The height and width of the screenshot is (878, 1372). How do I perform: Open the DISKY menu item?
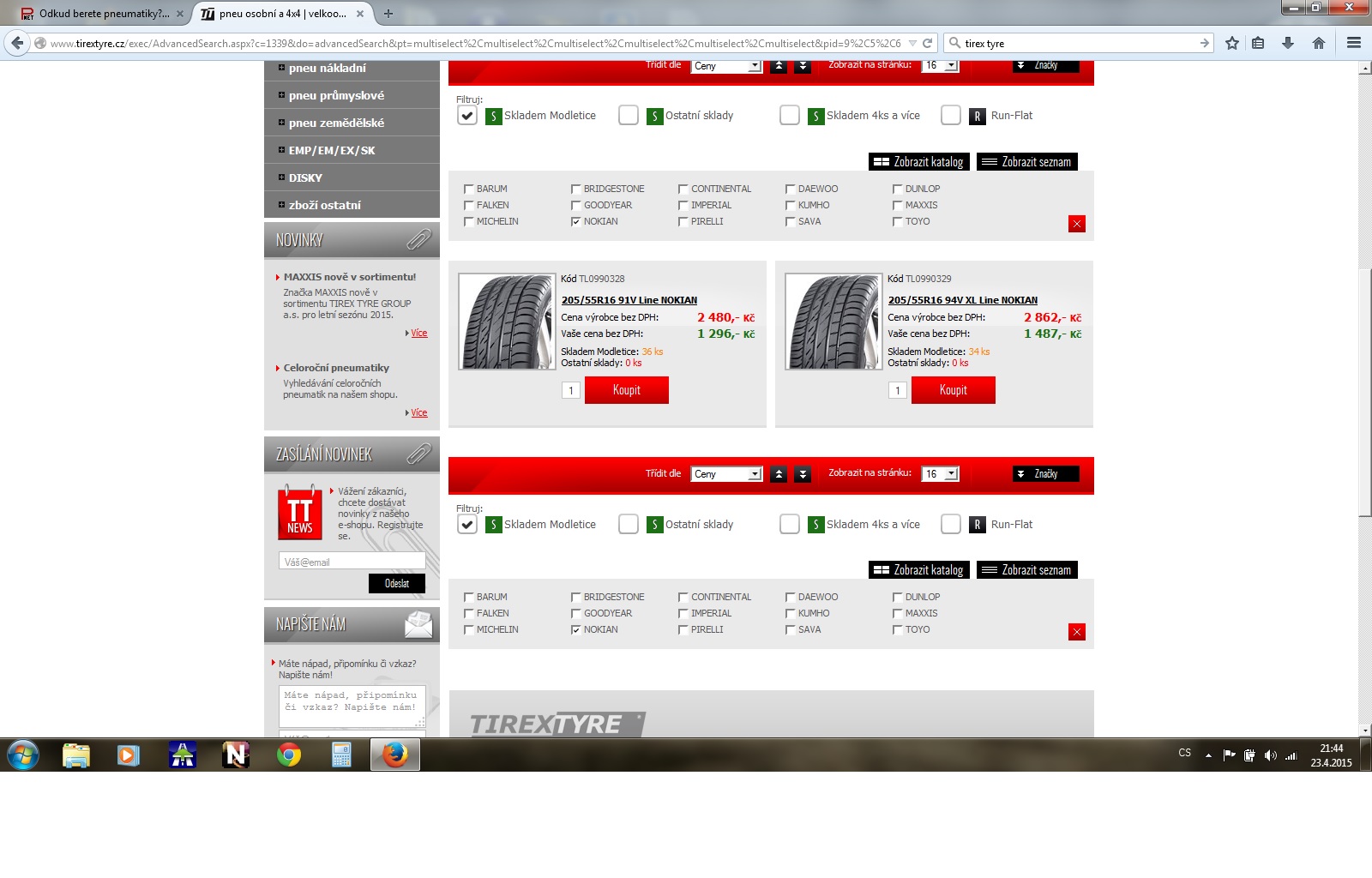pos(305,177)
